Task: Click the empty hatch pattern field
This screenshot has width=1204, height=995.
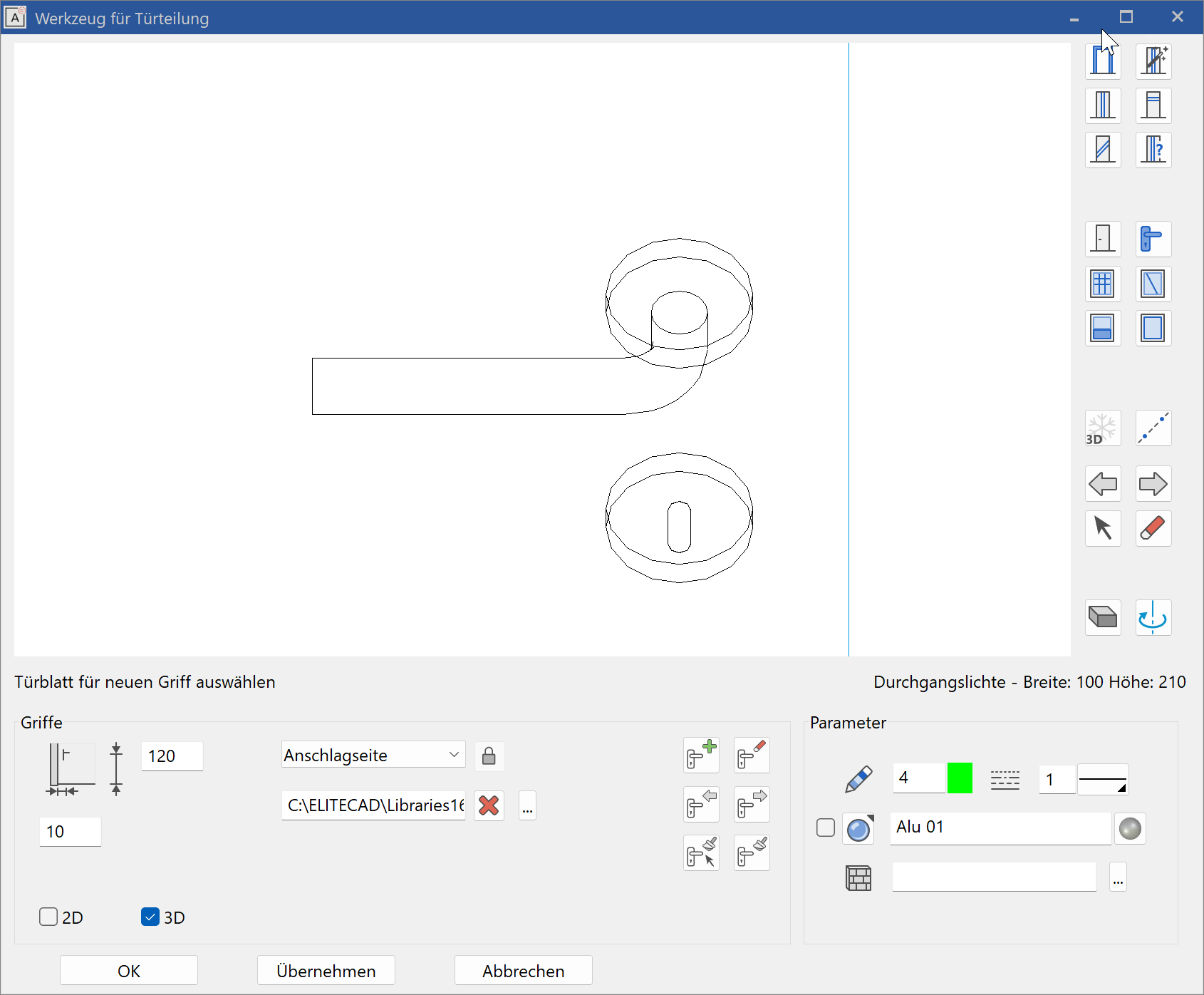Action: click(994, 877)
